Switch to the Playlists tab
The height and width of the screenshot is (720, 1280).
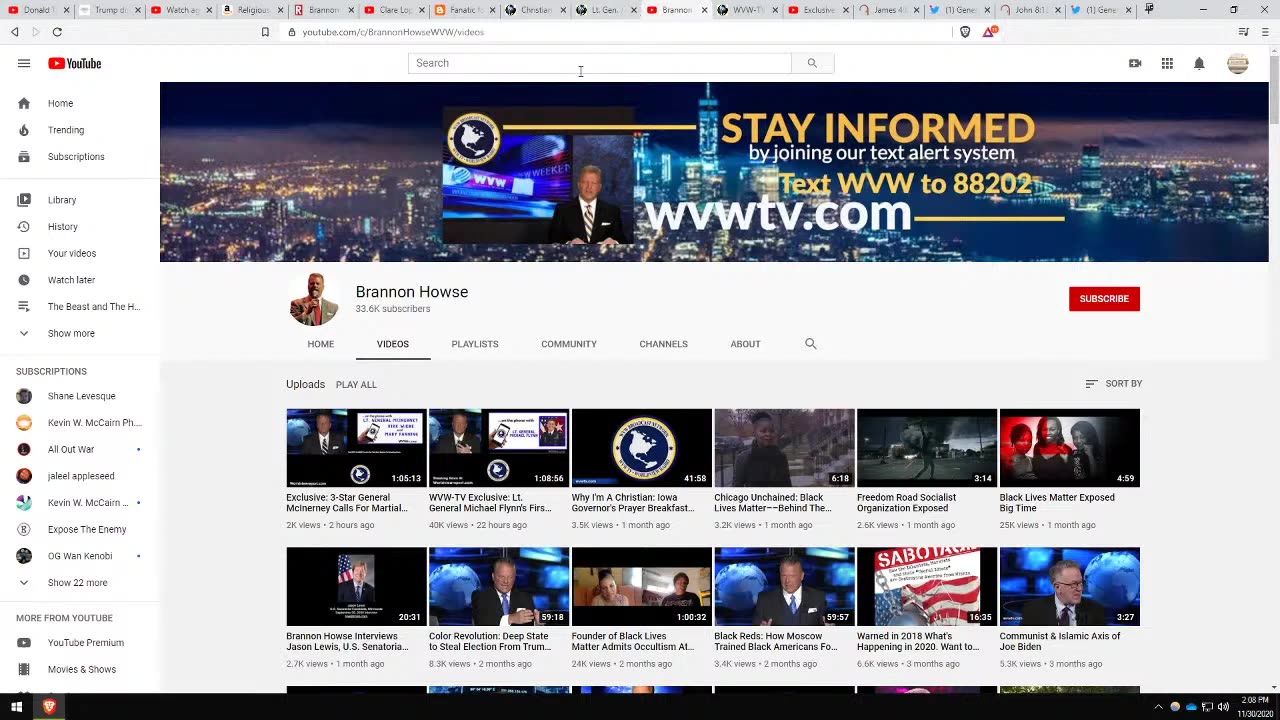tap(475, 344)
